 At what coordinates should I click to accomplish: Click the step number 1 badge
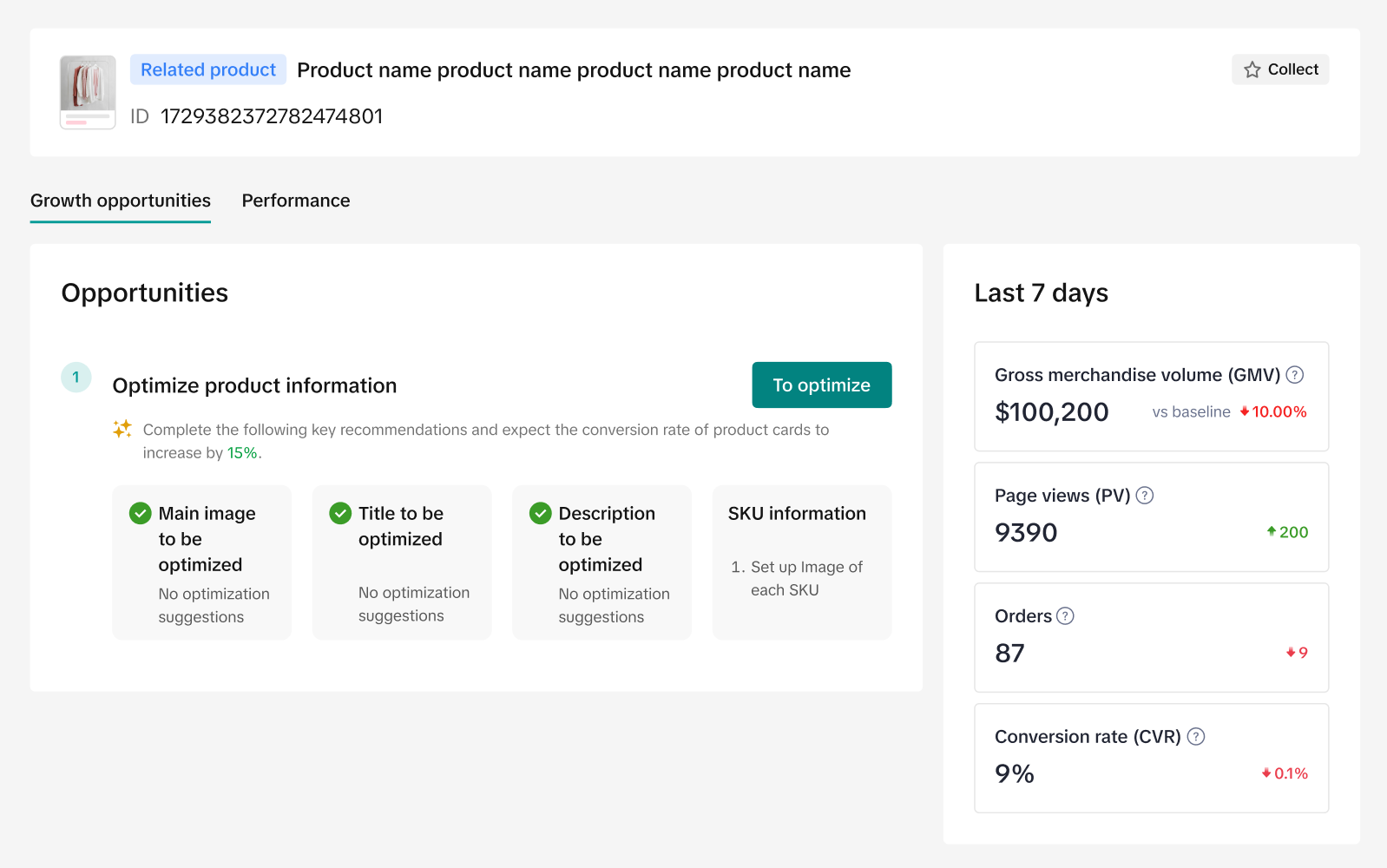click(x=76, y=378)
